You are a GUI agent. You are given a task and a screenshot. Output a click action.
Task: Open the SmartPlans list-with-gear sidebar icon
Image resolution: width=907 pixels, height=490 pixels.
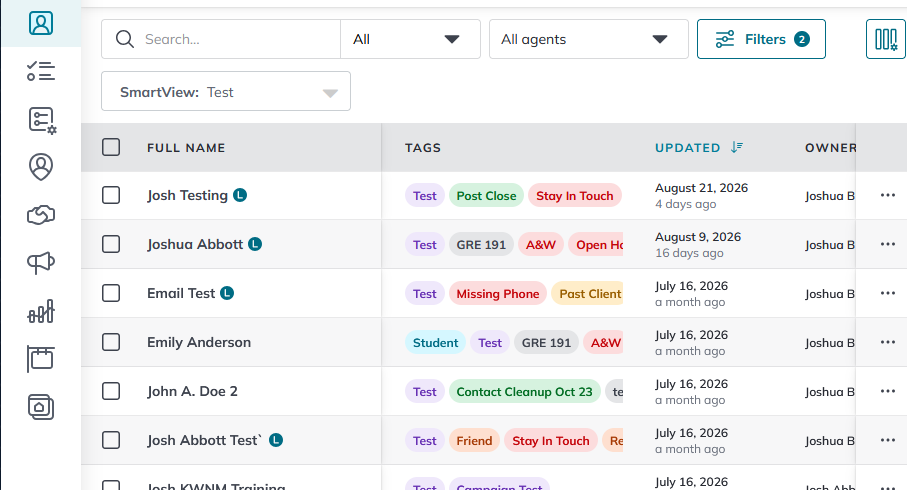coord(42,120)
